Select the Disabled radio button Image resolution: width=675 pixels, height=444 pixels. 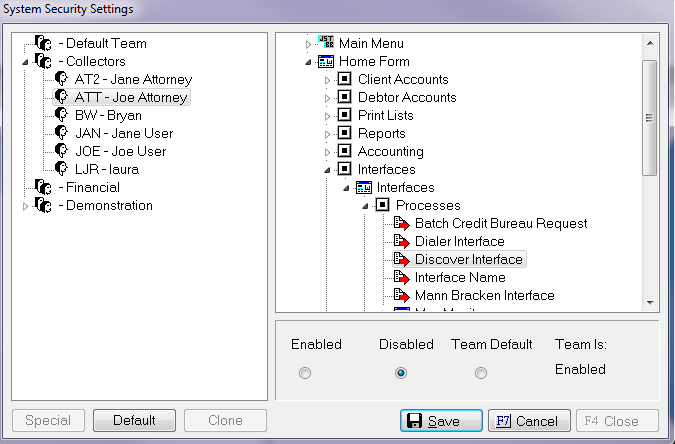(x=401, y=373)
